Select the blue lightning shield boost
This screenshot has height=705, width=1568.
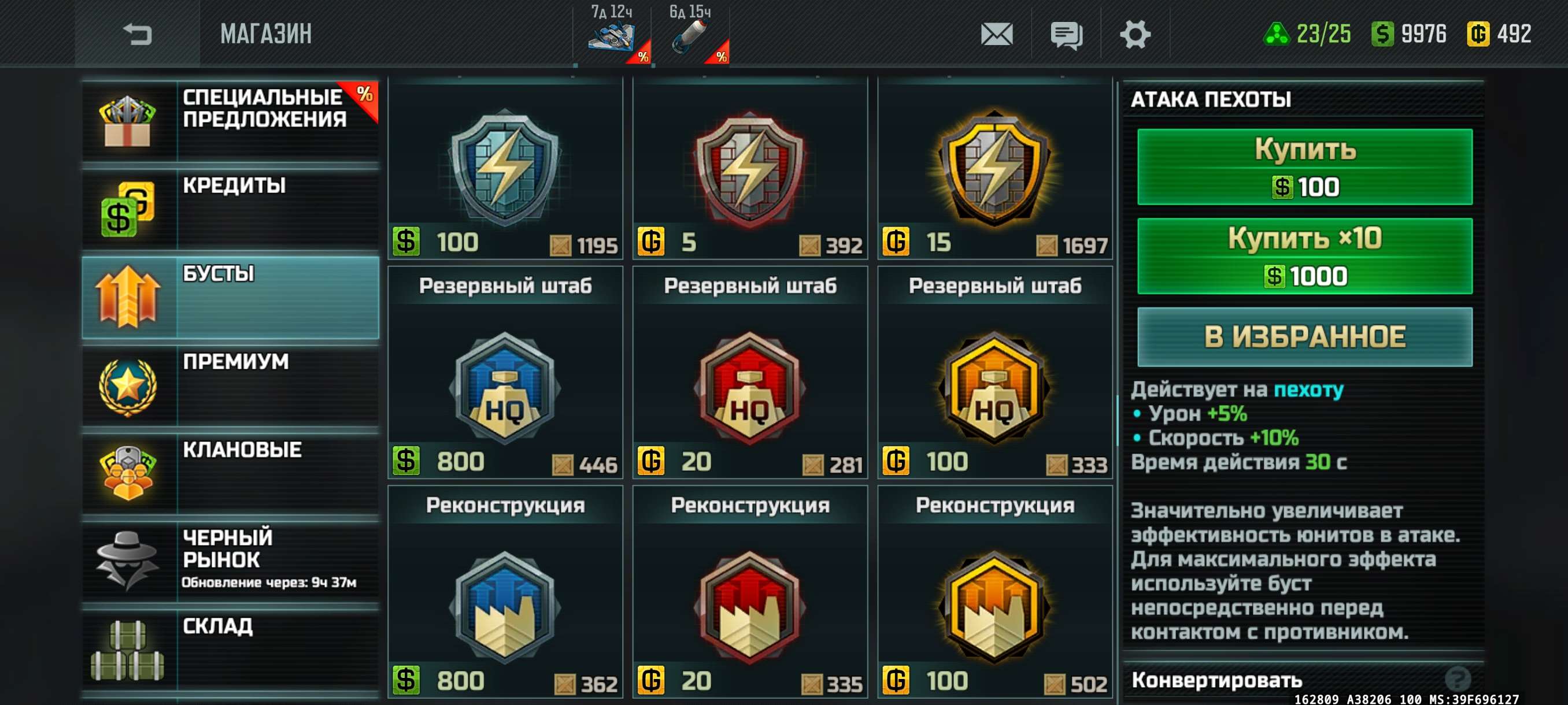click(505, 168)
